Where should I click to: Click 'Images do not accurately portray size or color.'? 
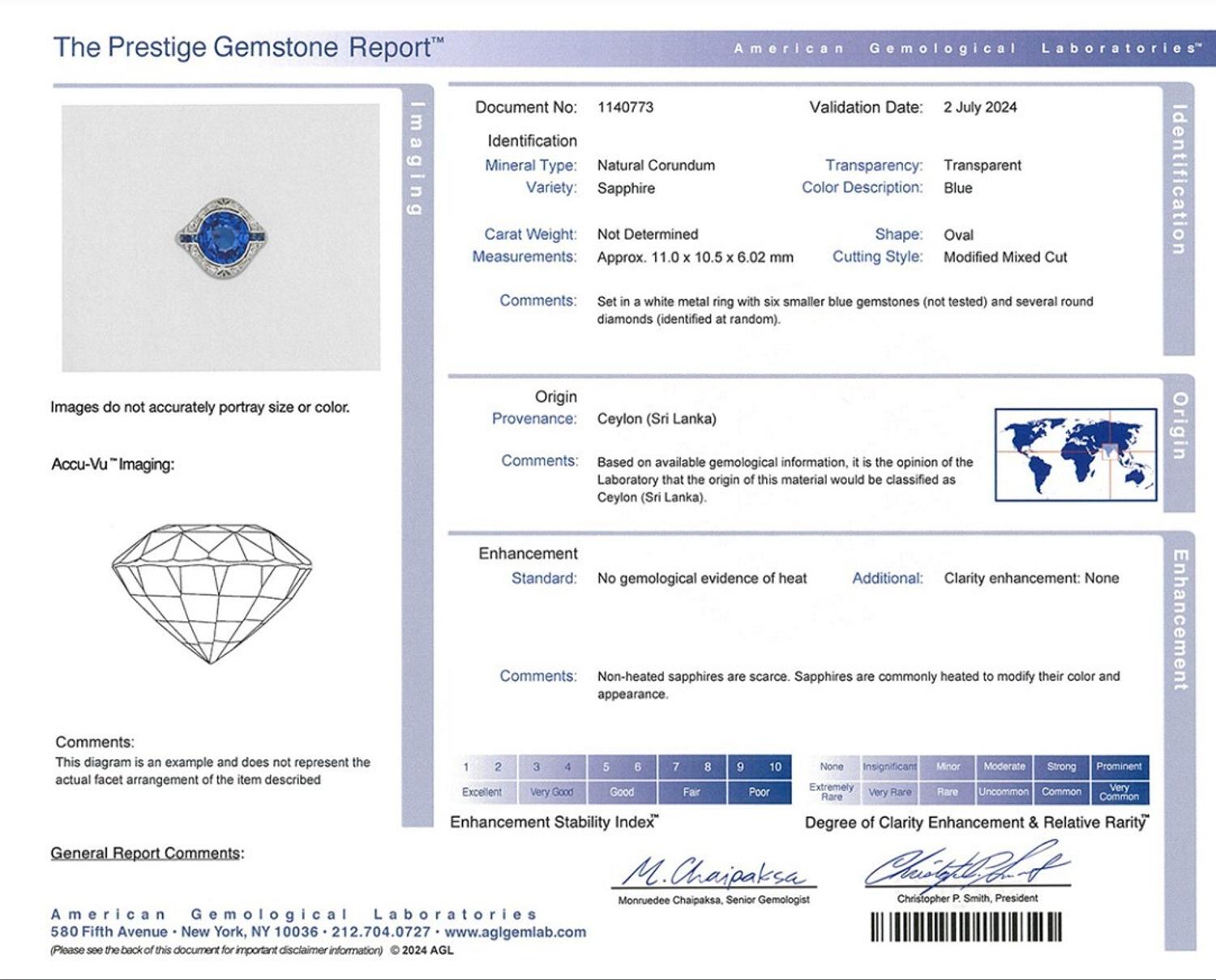(199, 407)
